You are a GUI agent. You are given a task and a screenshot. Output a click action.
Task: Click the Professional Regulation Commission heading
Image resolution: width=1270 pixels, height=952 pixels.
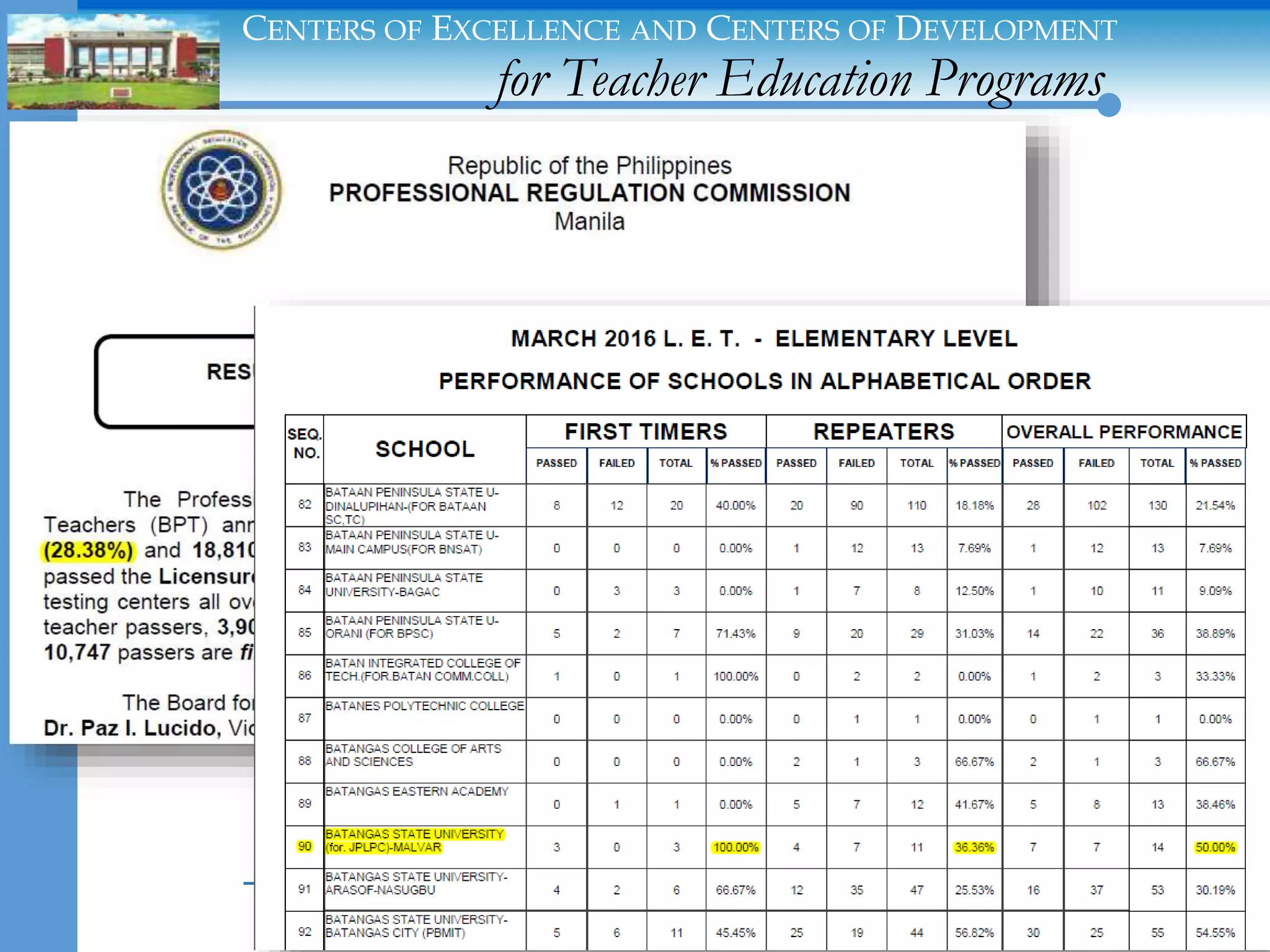click(x=589, y=193)
